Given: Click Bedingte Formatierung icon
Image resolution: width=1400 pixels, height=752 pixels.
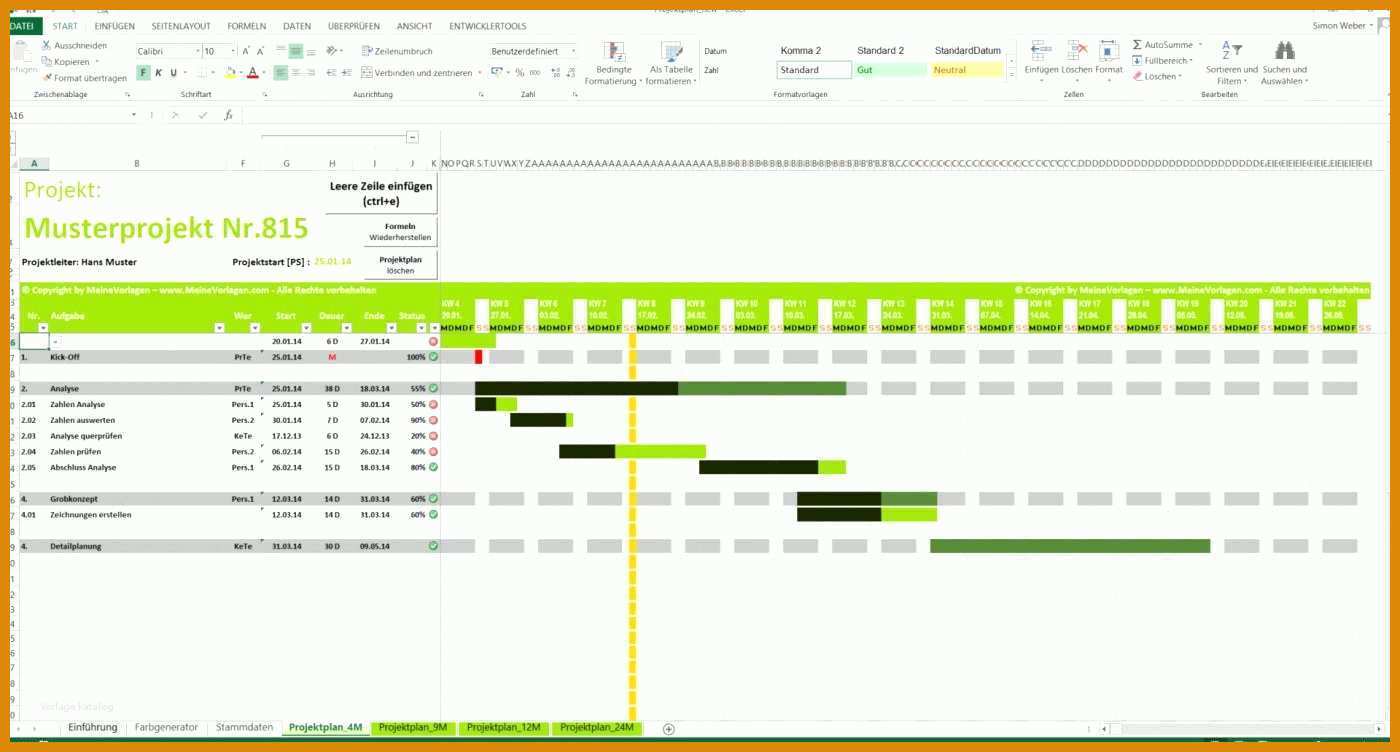Looking at the screenshot, I should pos(614,52).
